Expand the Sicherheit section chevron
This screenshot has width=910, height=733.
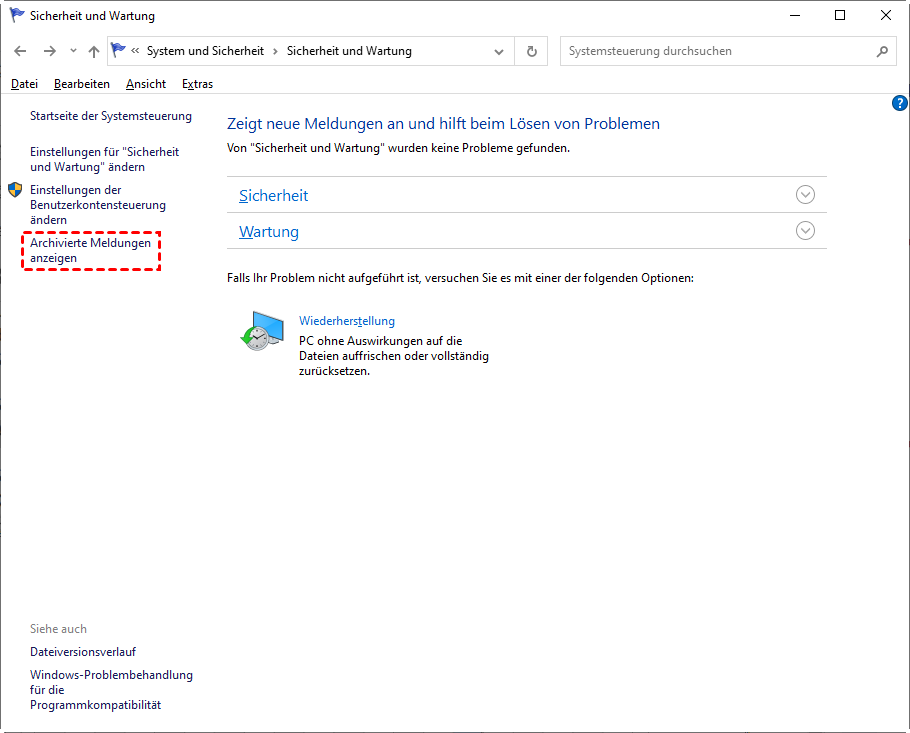tap(805, 194)
